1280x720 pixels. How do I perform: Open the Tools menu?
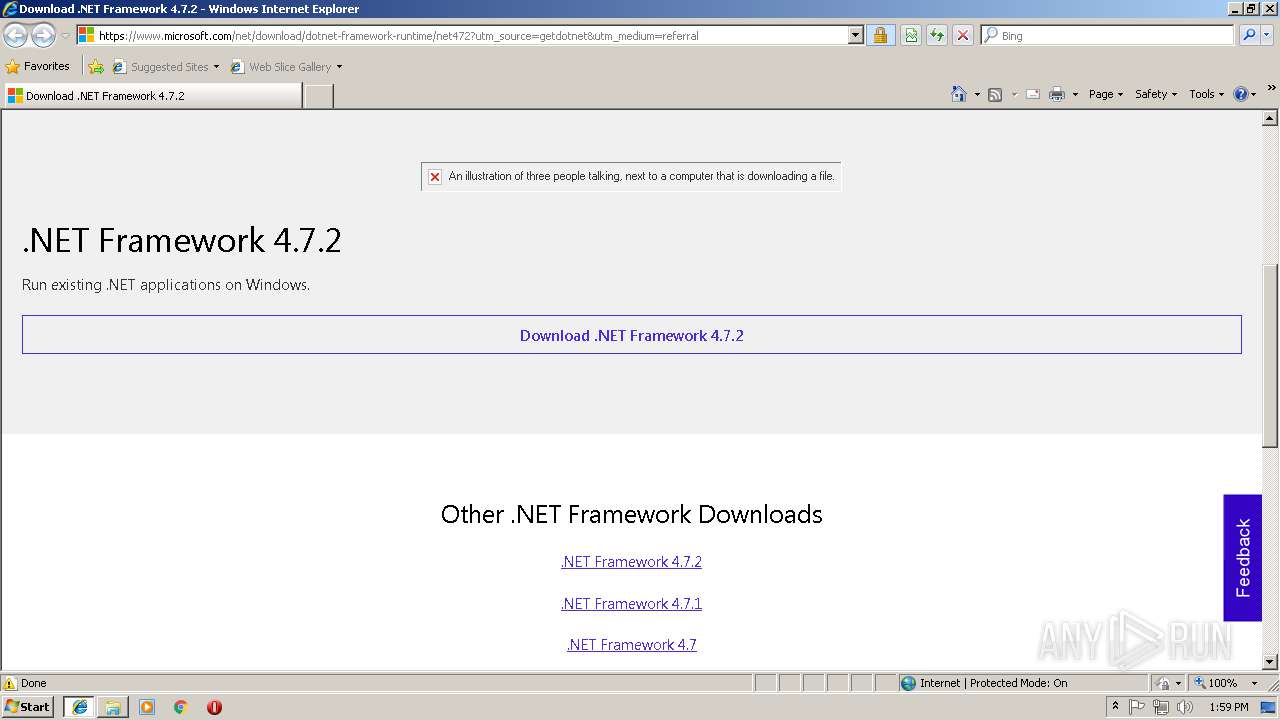[x=1207, y=94]
